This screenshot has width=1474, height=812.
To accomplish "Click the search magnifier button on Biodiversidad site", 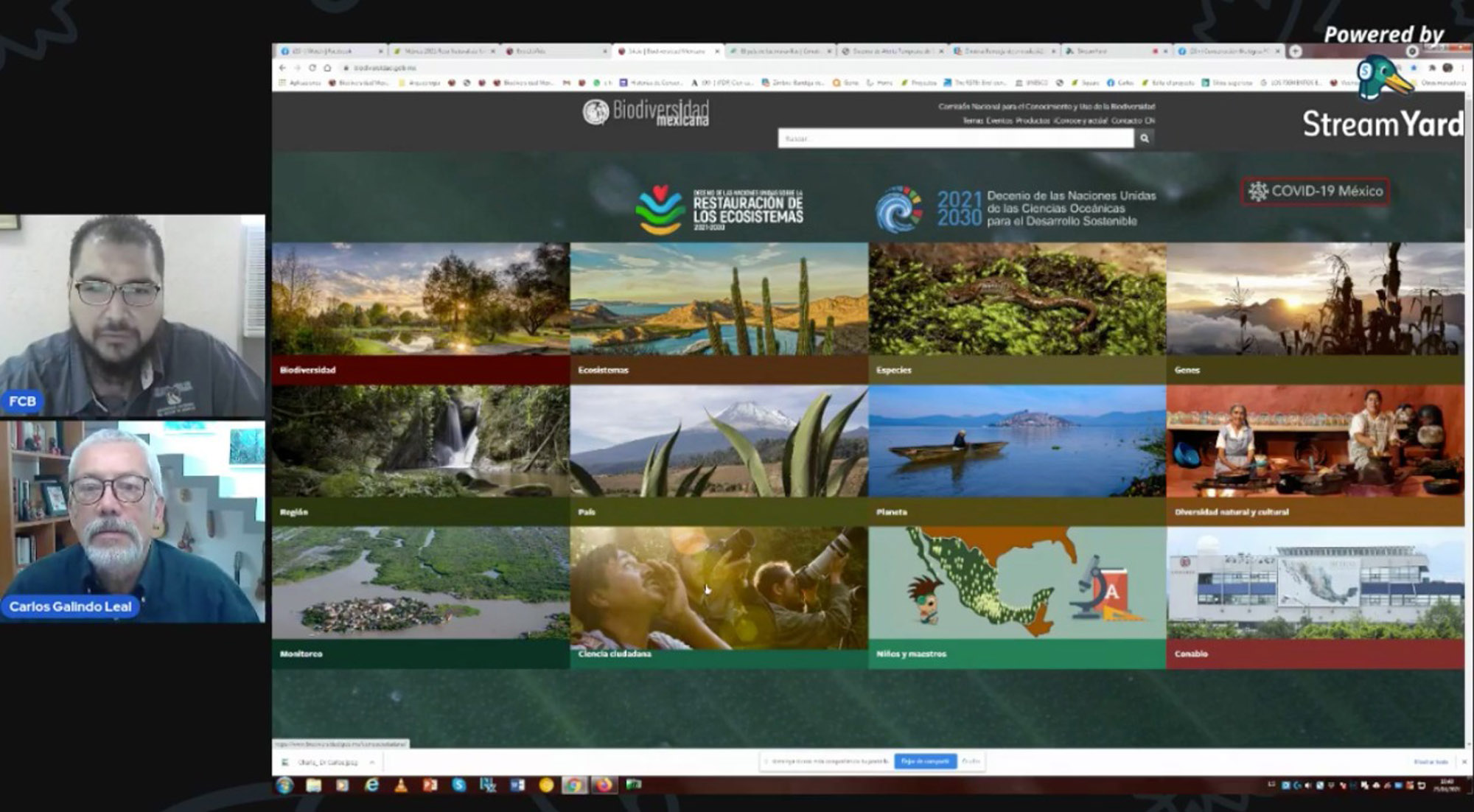I will tap(1145, 138).
